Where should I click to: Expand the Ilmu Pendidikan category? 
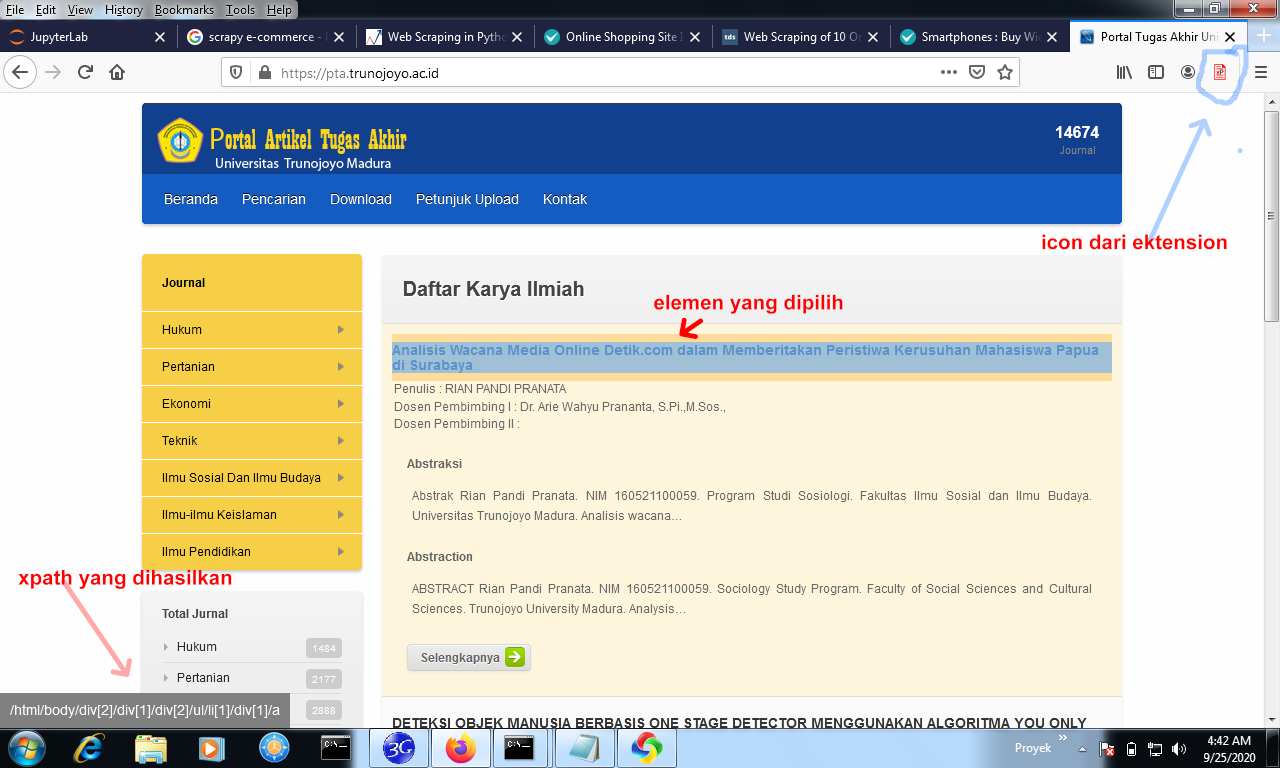252,552
